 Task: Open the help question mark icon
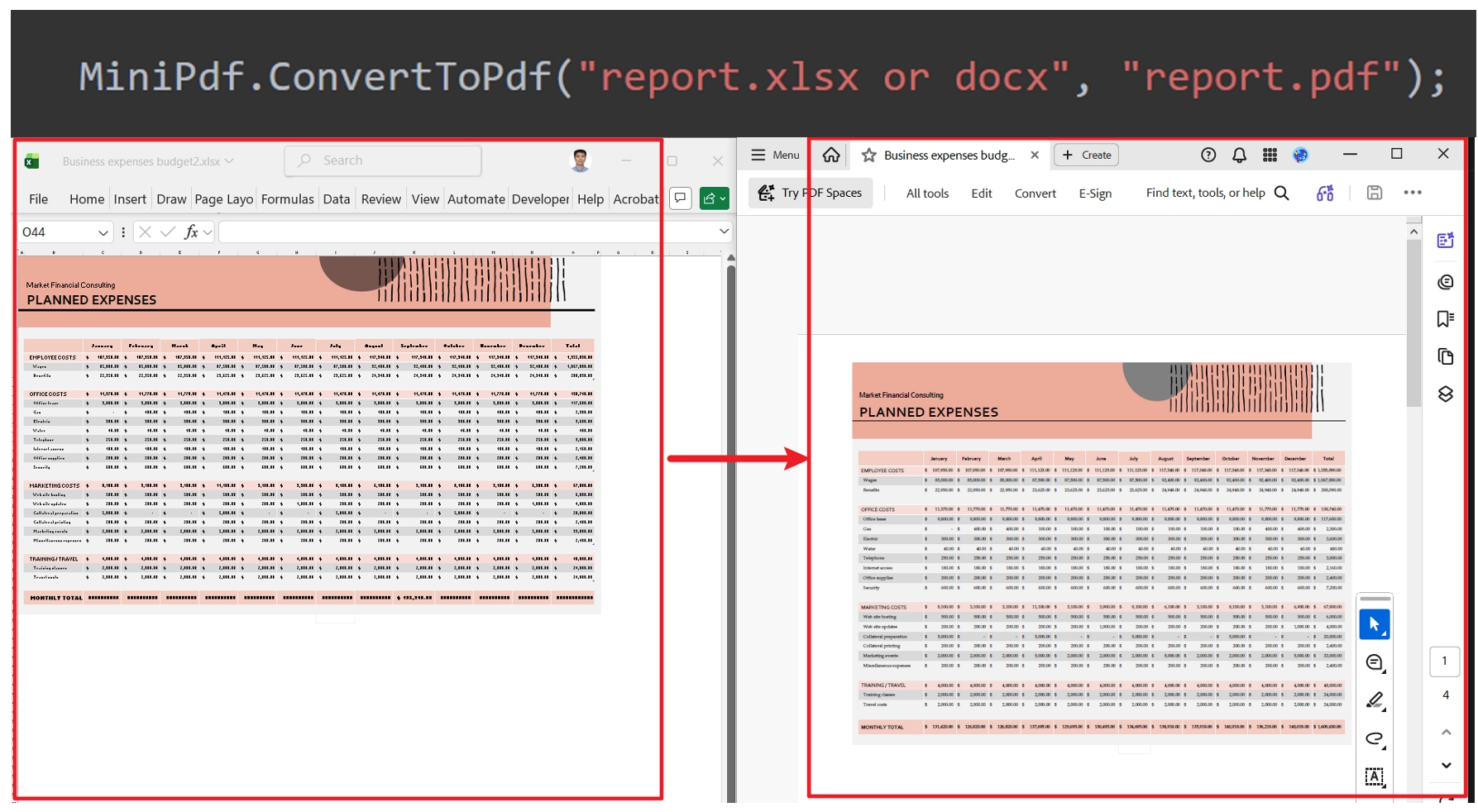tap(1208, 155)
